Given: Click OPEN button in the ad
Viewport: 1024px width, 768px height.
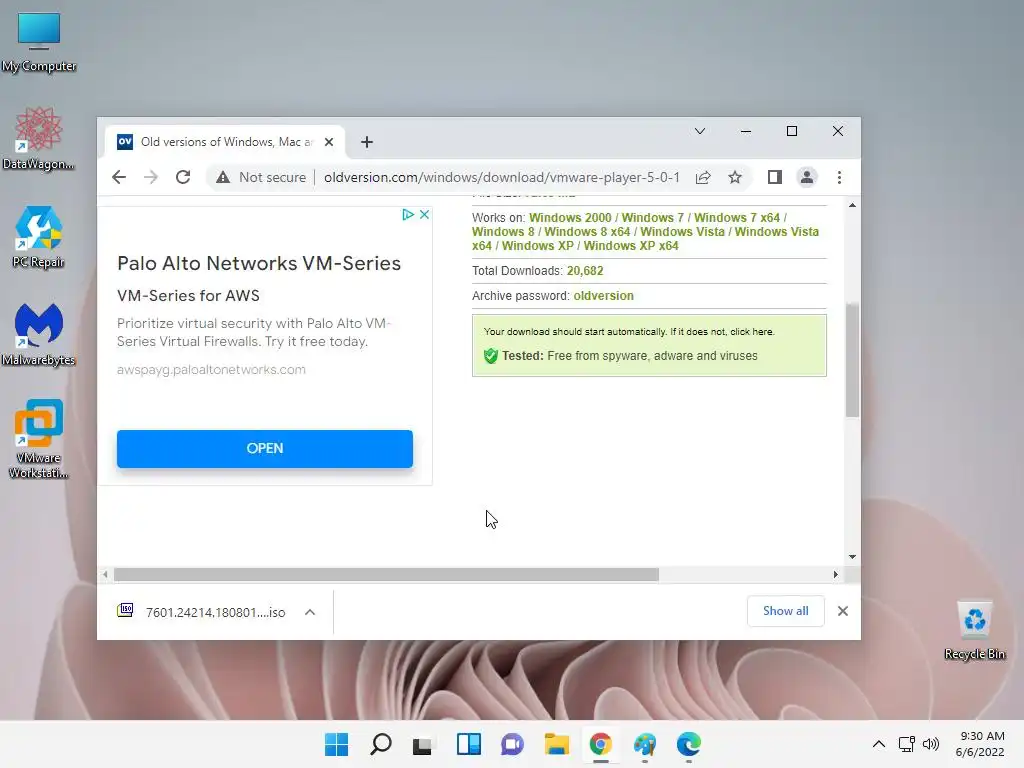Looking at the screenshot, I should tap(264, 449).
